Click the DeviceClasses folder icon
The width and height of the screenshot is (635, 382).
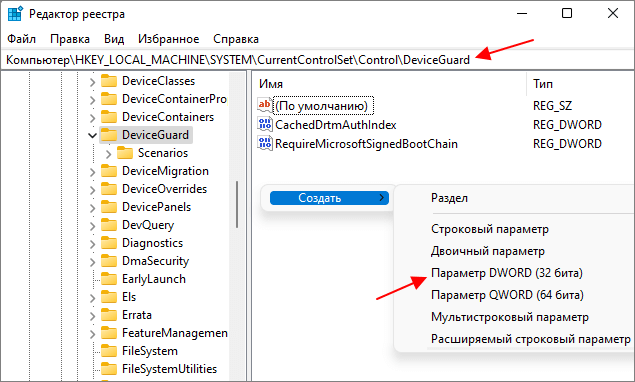[109, 81]
